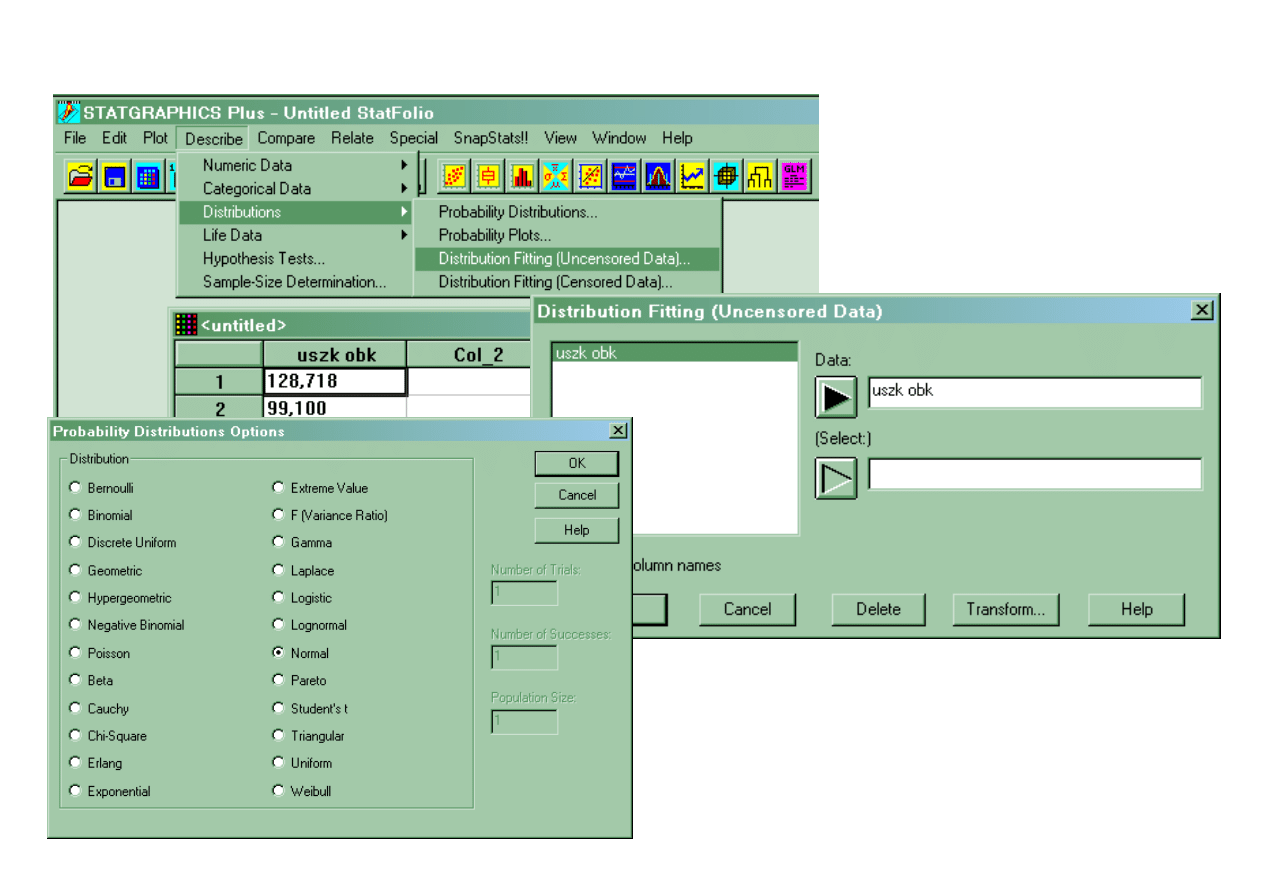Click Cancel in Distribution Fitting dialog

pos(747,609)
